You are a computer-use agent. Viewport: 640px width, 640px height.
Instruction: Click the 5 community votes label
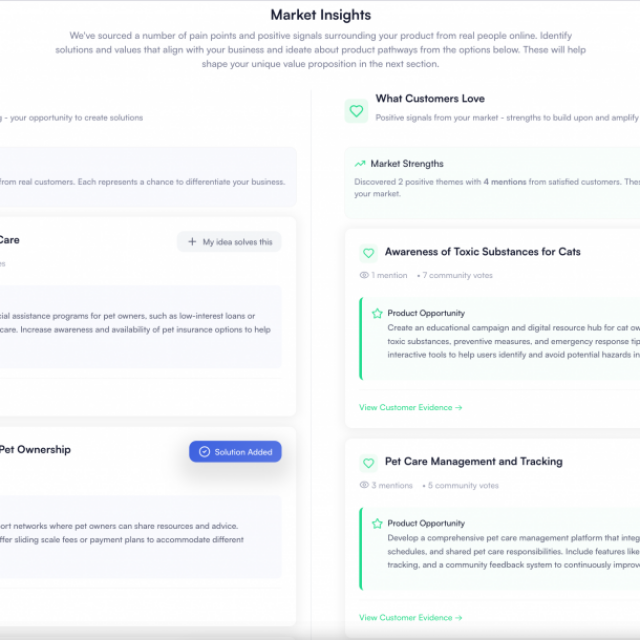coord(463,485)
